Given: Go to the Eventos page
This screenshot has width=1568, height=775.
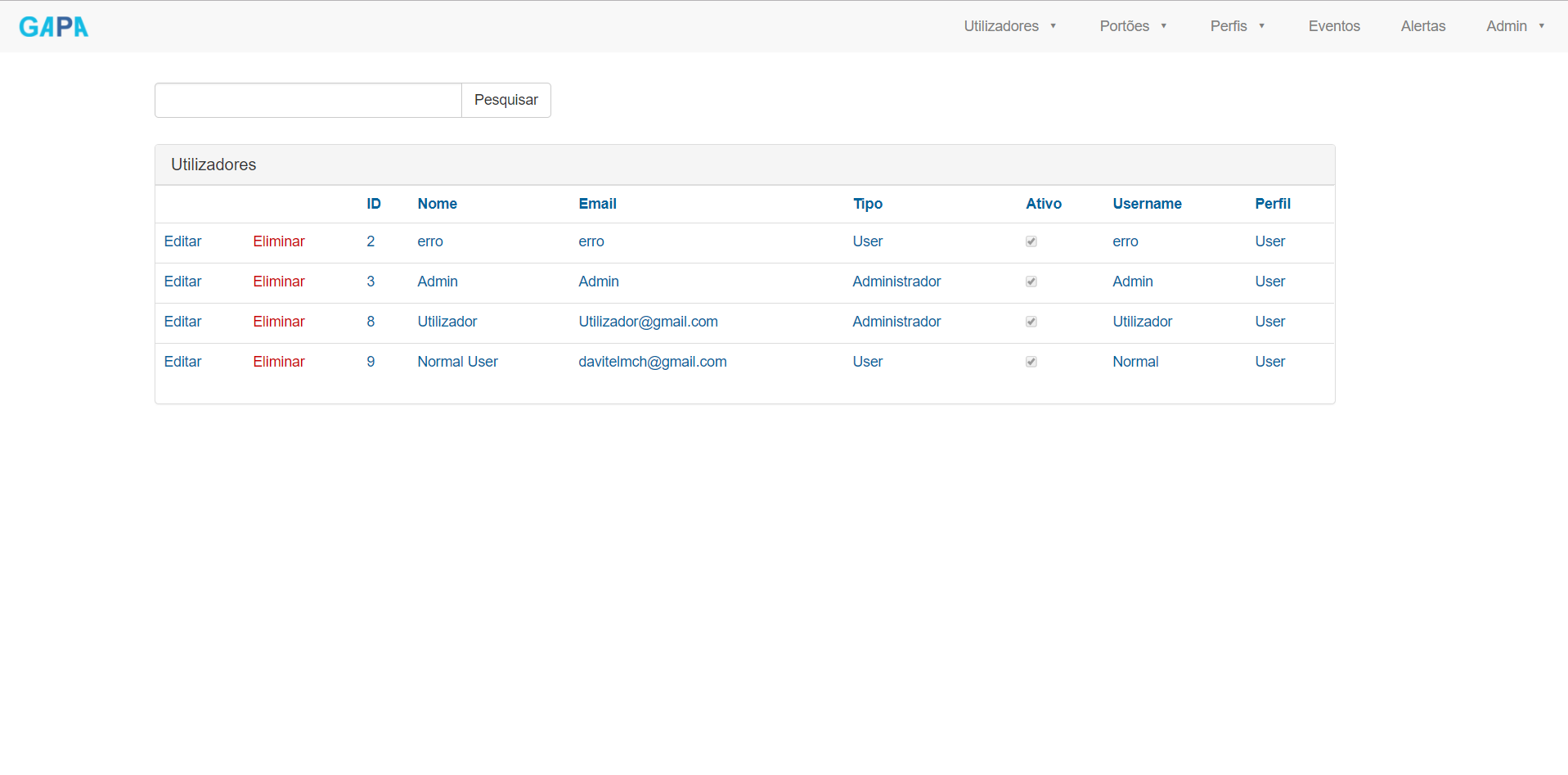Looking at the screenshot, I should point(1334,26).
